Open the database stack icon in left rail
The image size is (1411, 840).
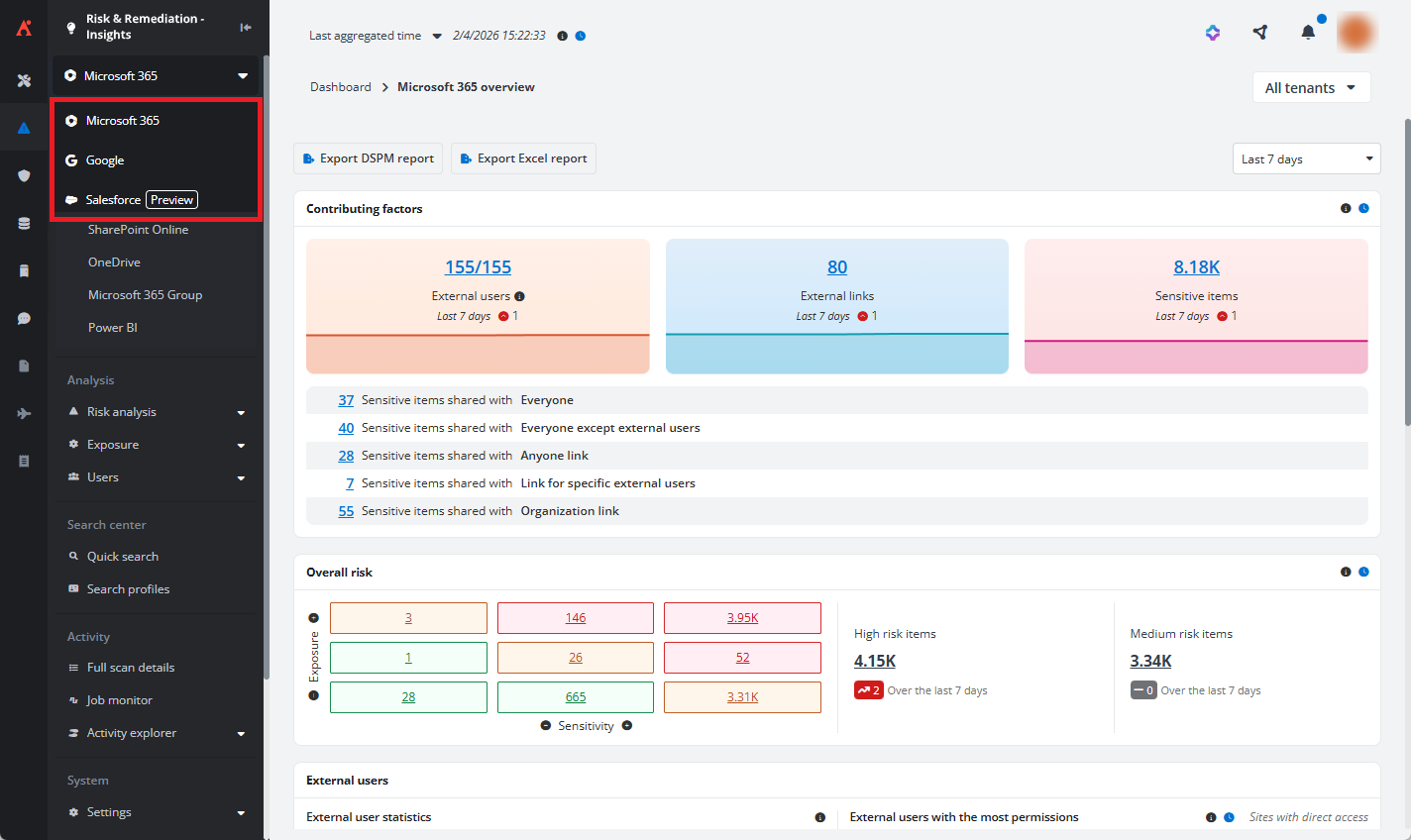(x=24, y=223)
